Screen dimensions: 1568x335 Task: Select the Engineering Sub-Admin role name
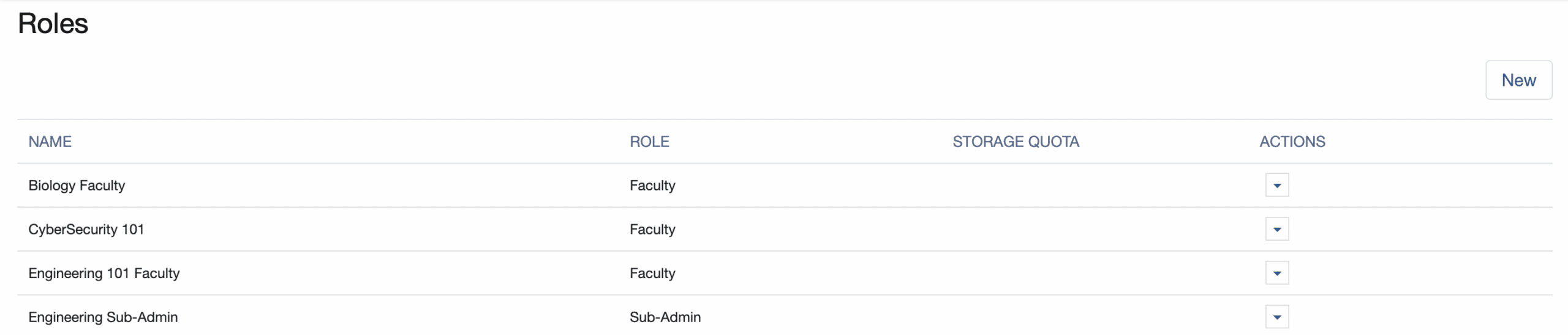point(103,317)
